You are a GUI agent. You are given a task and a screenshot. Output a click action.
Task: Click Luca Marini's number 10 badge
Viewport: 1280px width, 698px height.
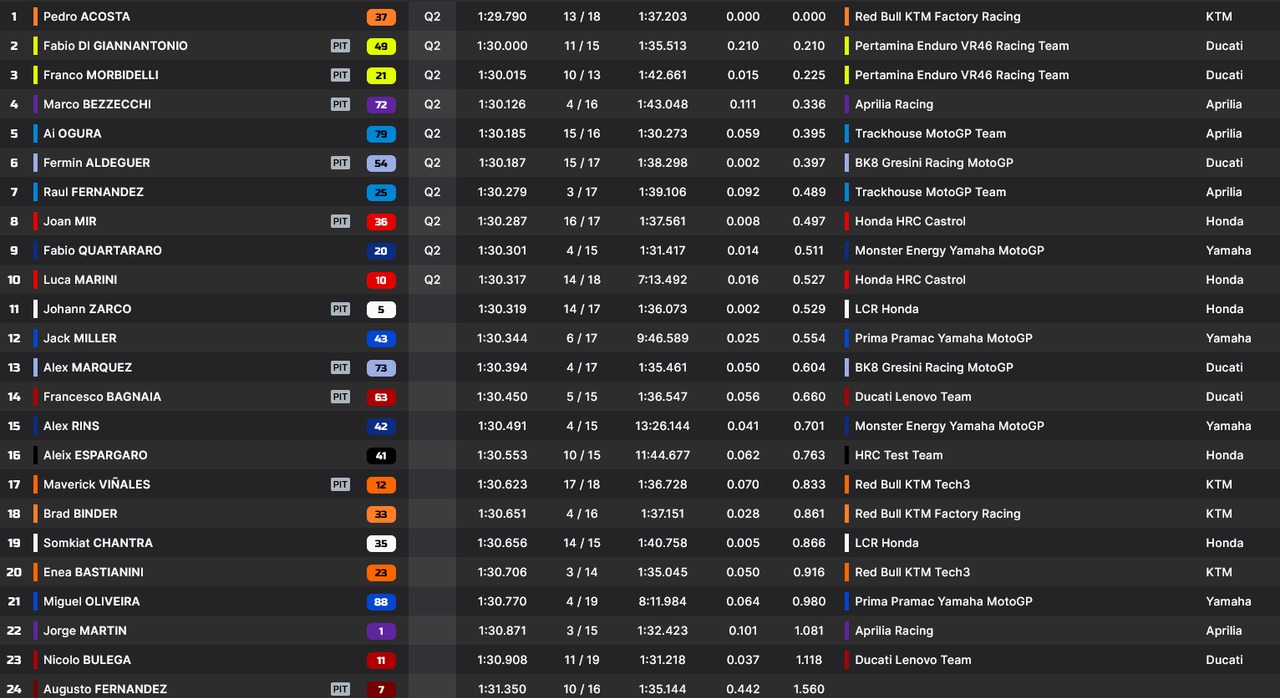[x=381, y=280]
